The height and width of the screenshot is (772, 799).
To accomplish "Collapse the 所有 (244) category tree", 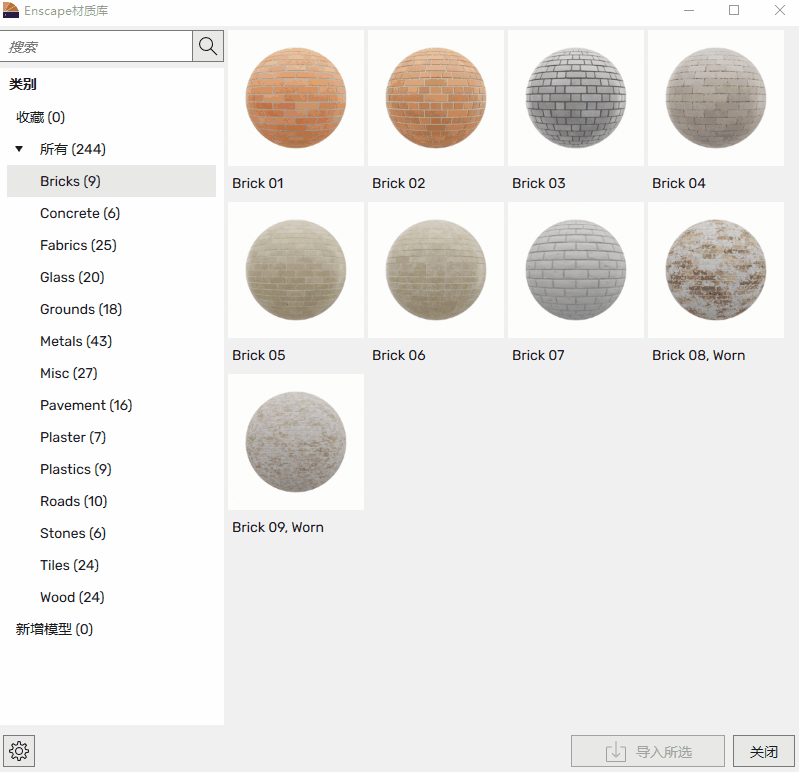I will 19,149.
